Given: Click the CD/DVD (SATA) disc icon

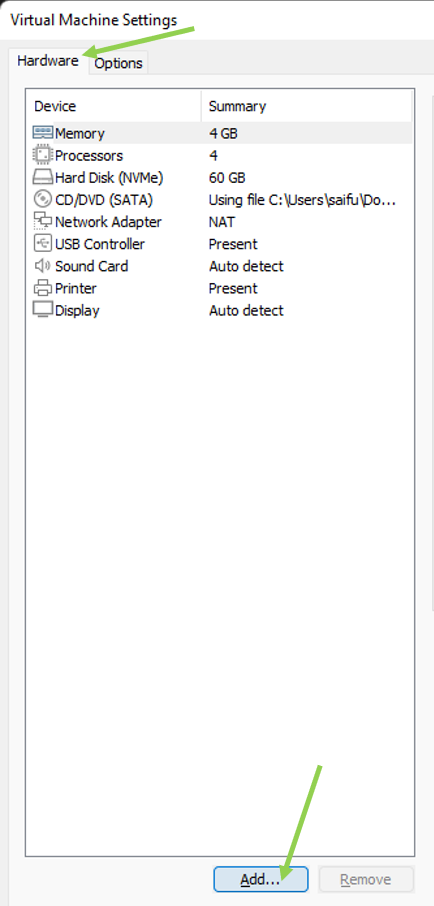Looking at the screenshot, I should [x=43, y=199].
